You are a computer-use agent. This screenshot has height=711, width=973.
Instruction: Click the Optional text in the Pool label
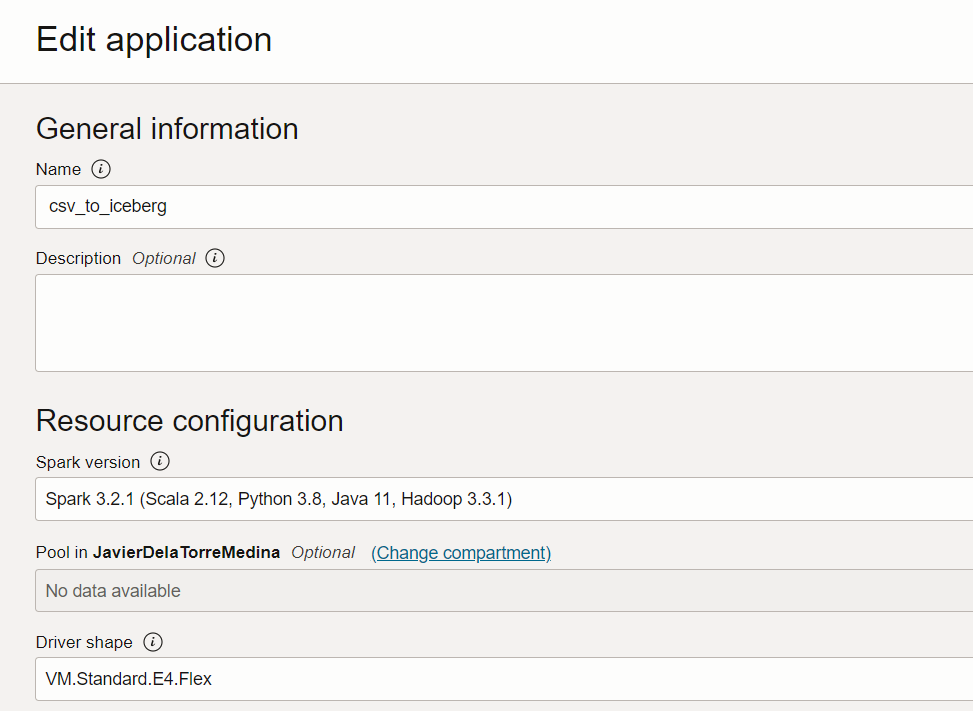click(x=323, y=553)
